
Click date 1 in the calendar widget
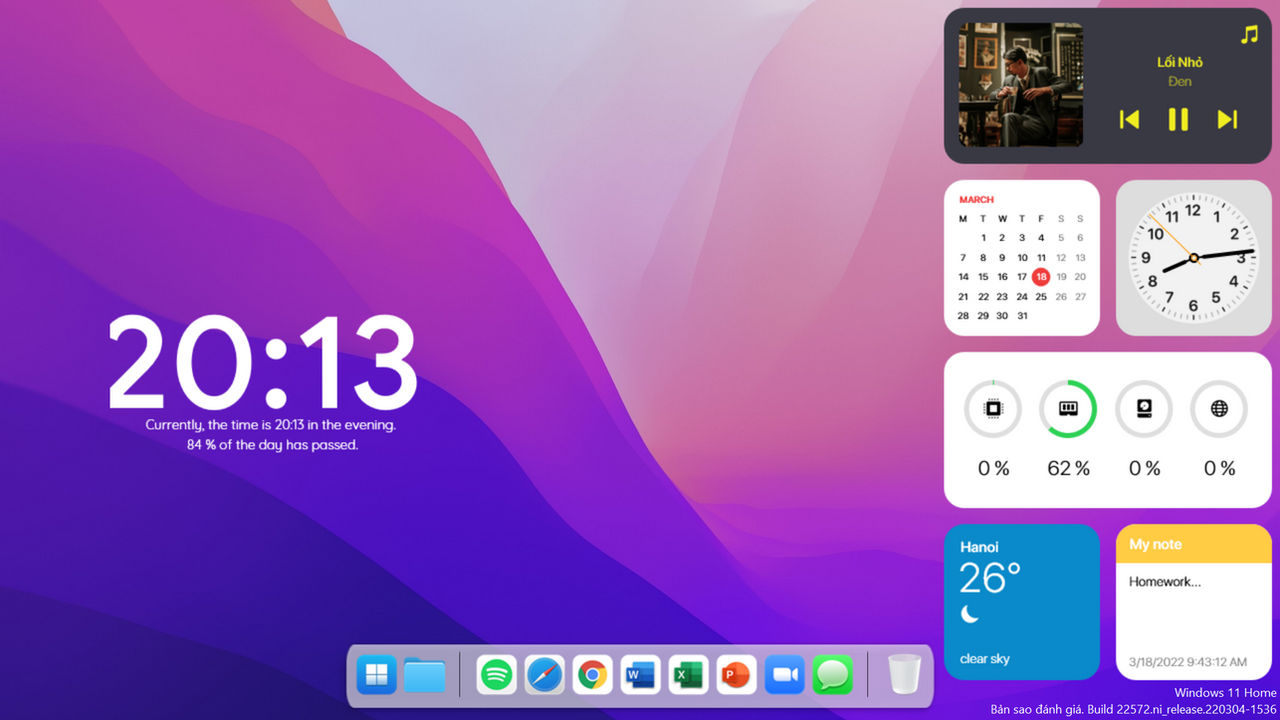[983, 238]
